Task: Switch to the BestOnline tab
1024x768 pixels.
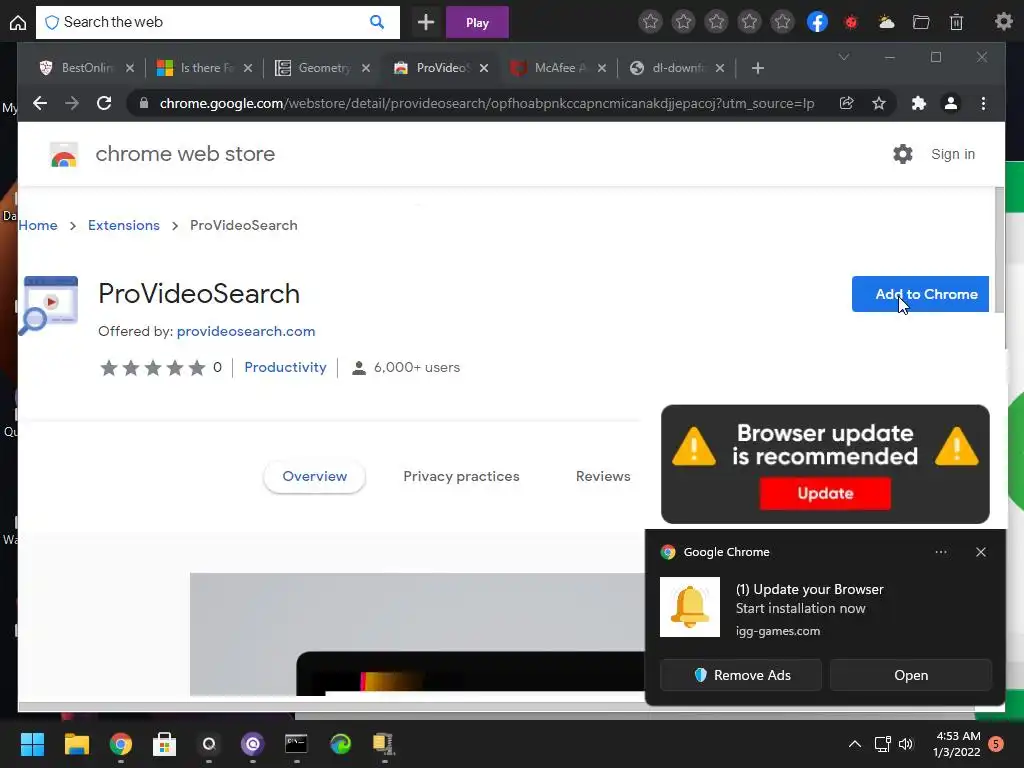Action: 86,68
